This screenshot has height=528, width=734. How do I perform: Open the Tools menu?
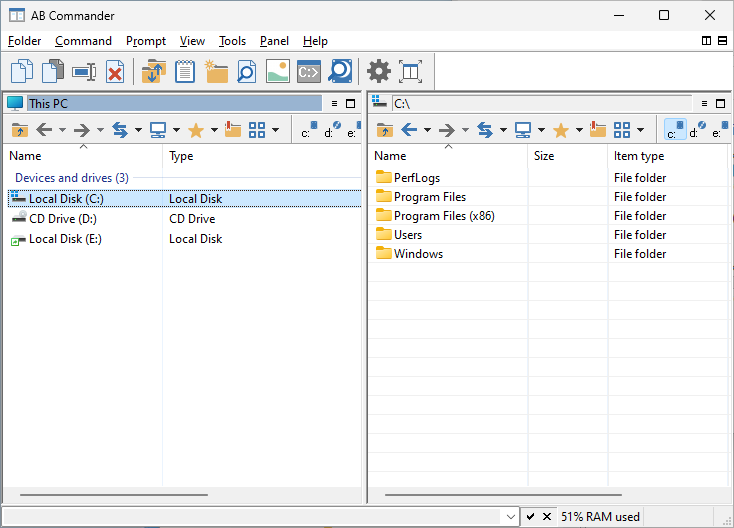[x=232, y=41]
